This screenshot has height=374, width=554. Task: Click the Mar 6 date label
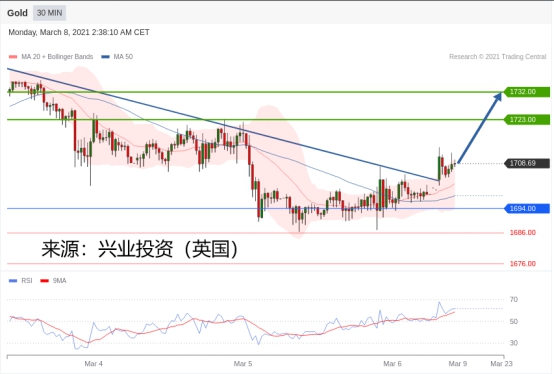[x=393, y=363]
